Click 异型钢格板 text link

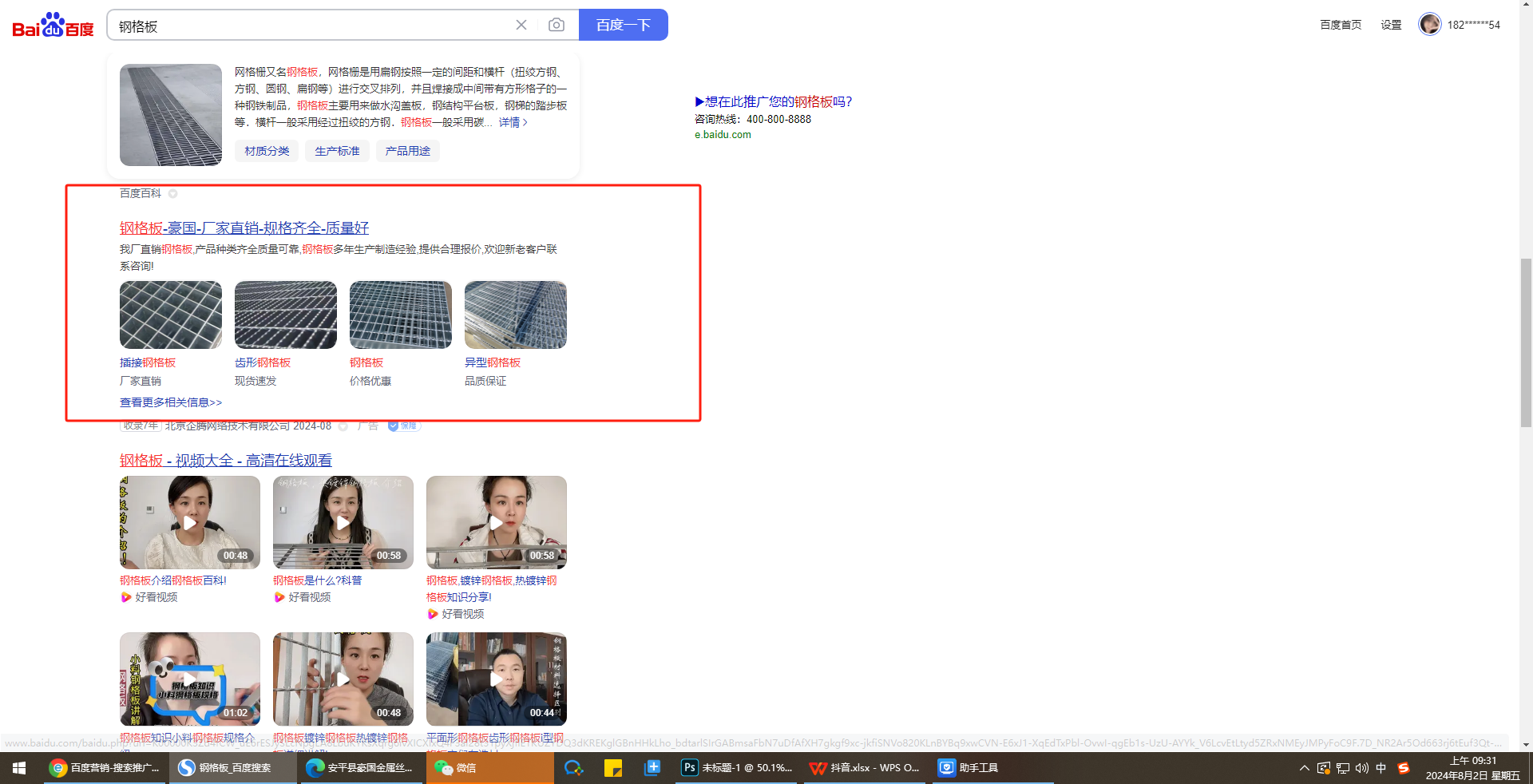tap(493, 362)
